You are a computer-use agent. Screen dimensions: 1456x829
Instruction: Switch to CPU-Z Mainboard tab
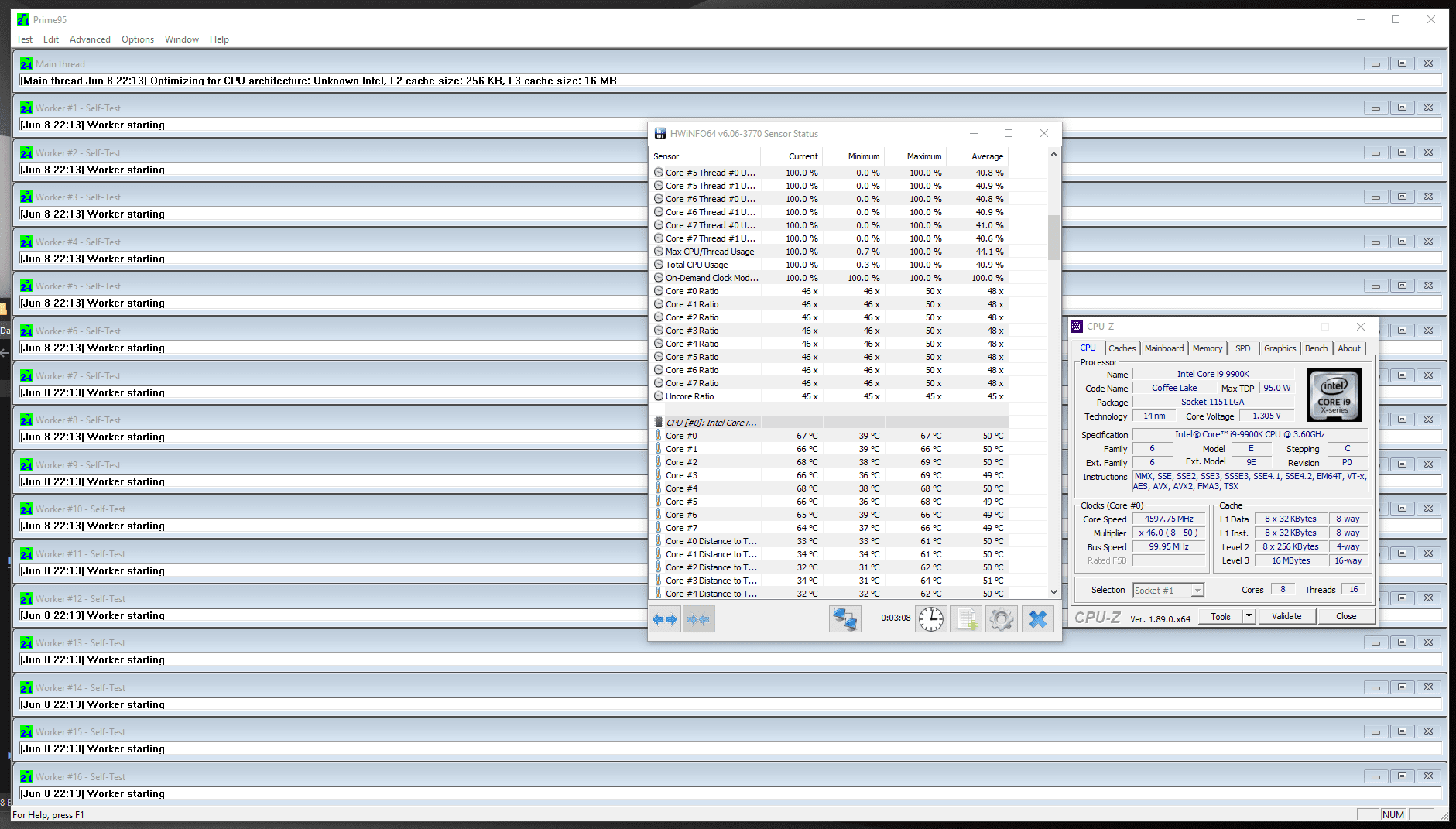pos(1164,348)
